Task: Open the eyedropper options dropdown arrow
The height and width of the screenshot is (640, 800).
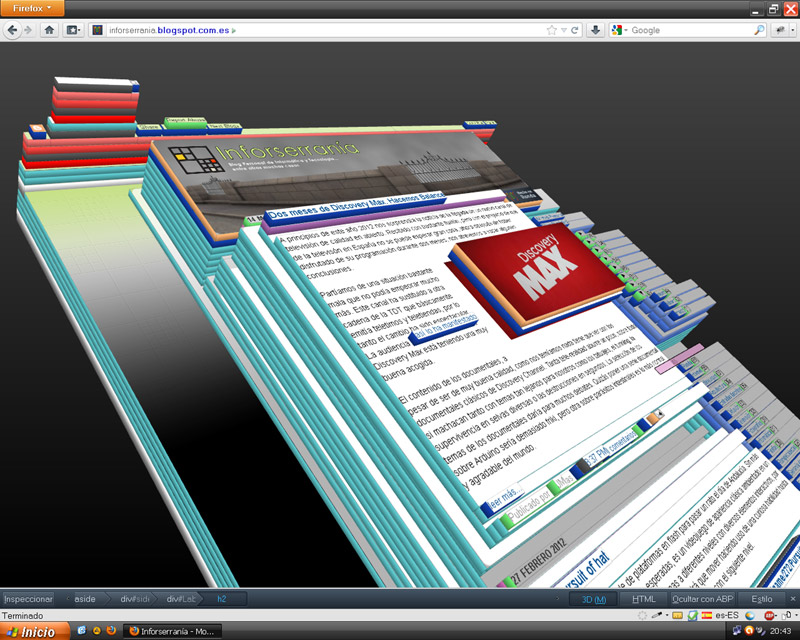Action: (666, 616)
